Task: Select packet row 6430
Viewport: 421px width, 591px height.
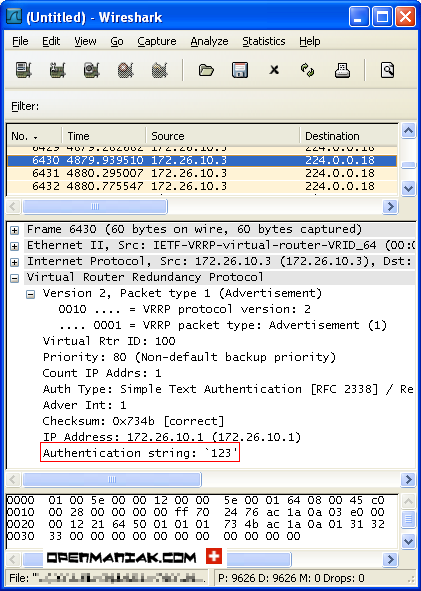Action: click(202, 161)
